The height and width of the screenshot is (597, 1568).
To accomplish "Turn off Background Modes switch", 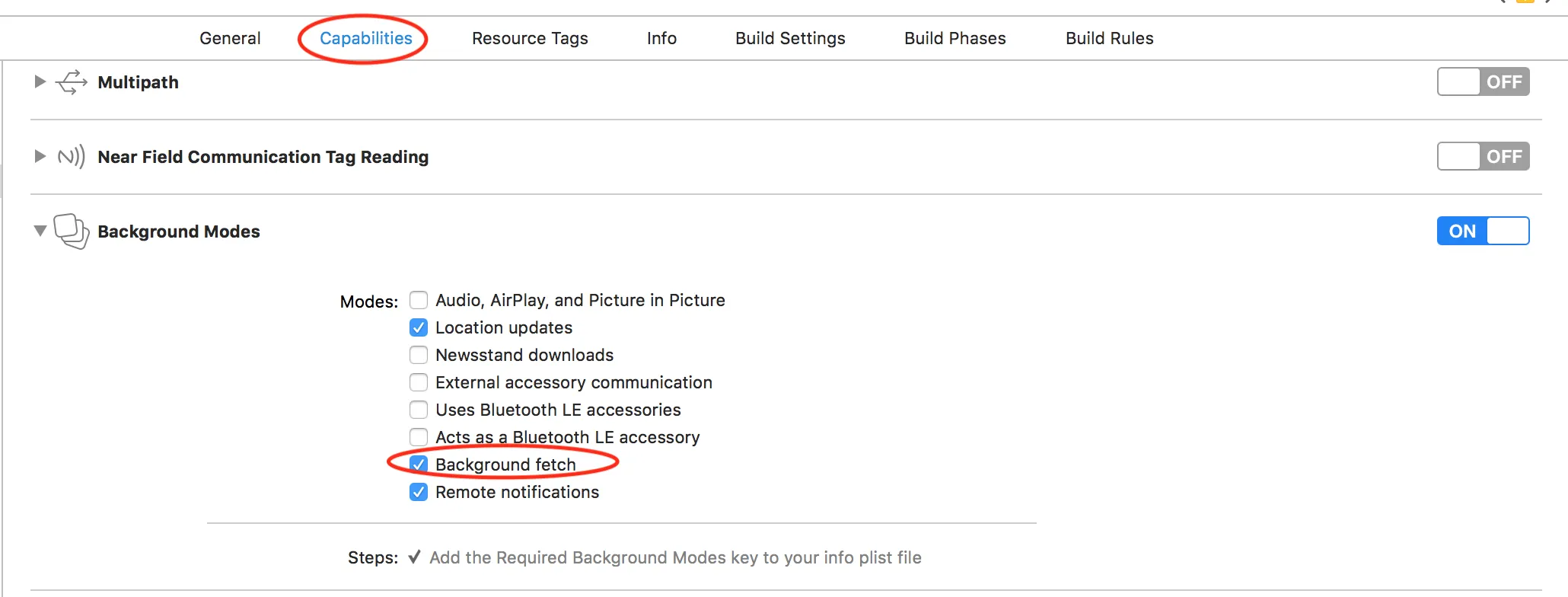I will (1483, 231).
